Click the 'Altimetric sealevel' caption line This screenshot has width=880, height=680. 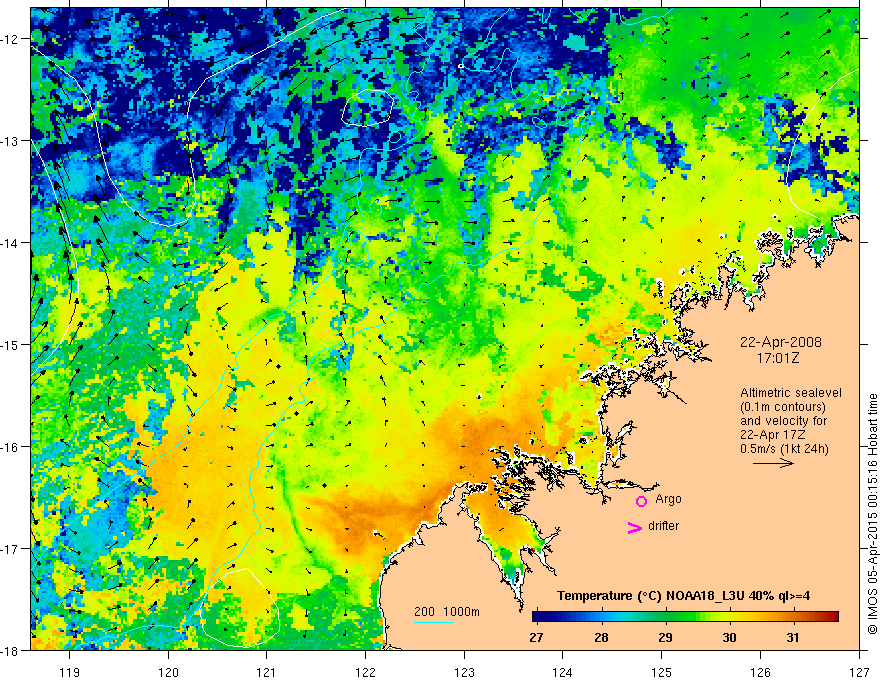[x=791, y=393]
